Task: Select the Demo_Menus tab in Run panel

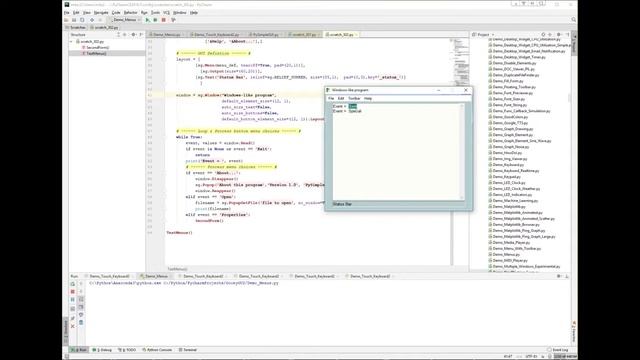Action: pos(156,276)
